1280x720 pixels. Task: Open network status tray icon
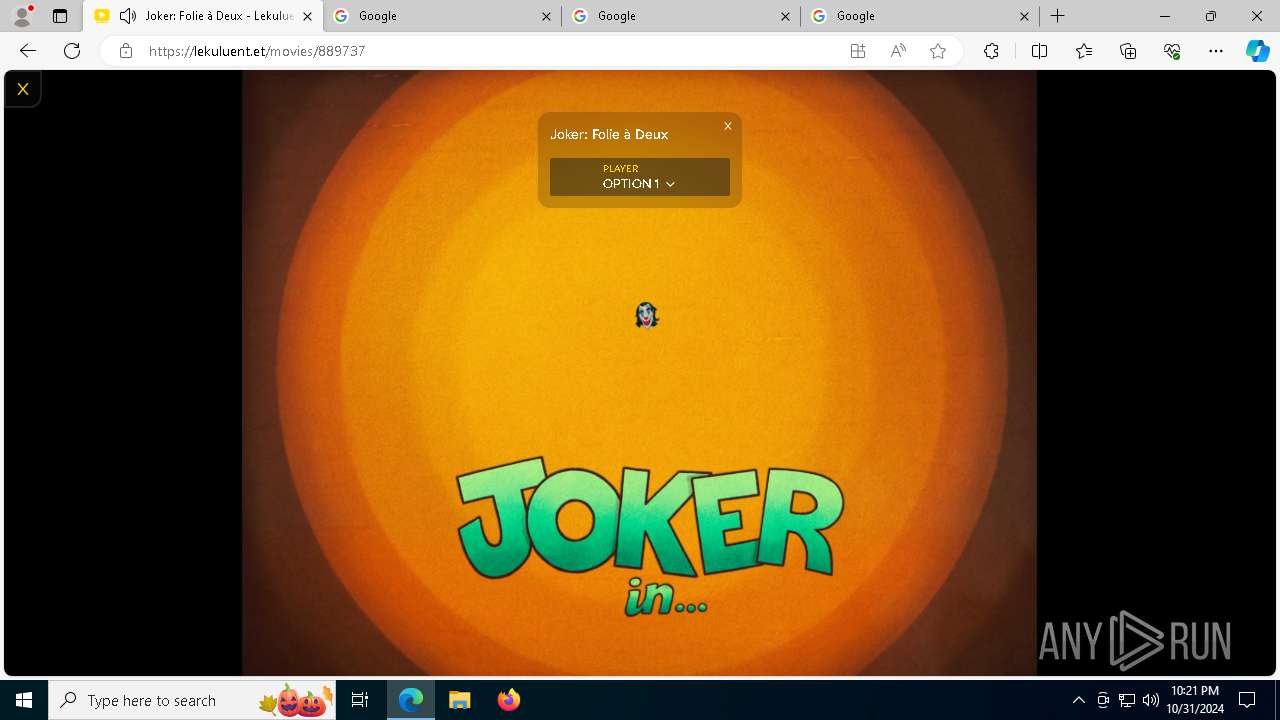point(1127,700)
